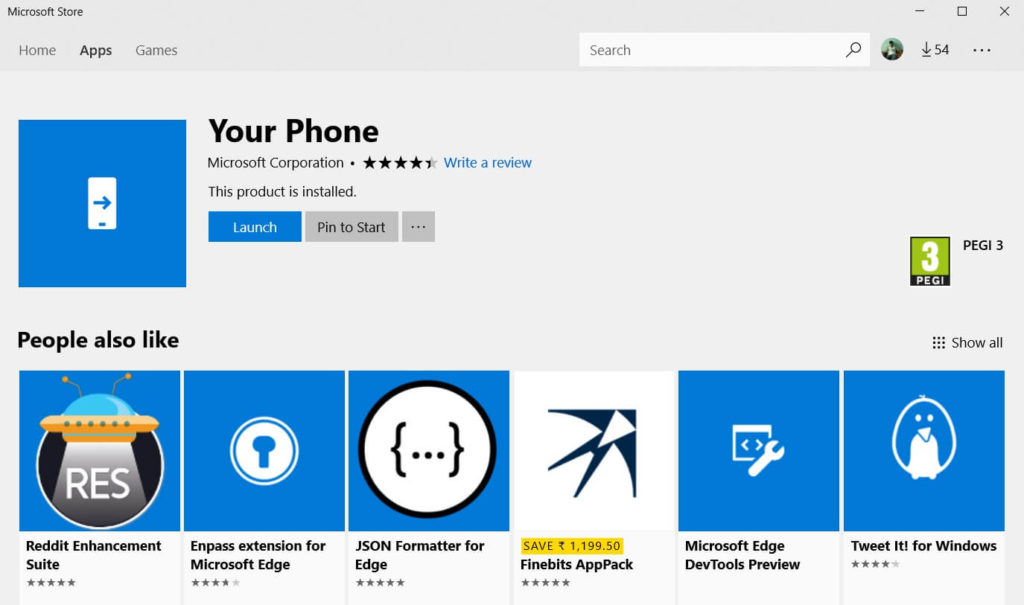Click the PEGI 3 rating badge
The width and height of the screenshot is (1024, 605).
point(928,259)
